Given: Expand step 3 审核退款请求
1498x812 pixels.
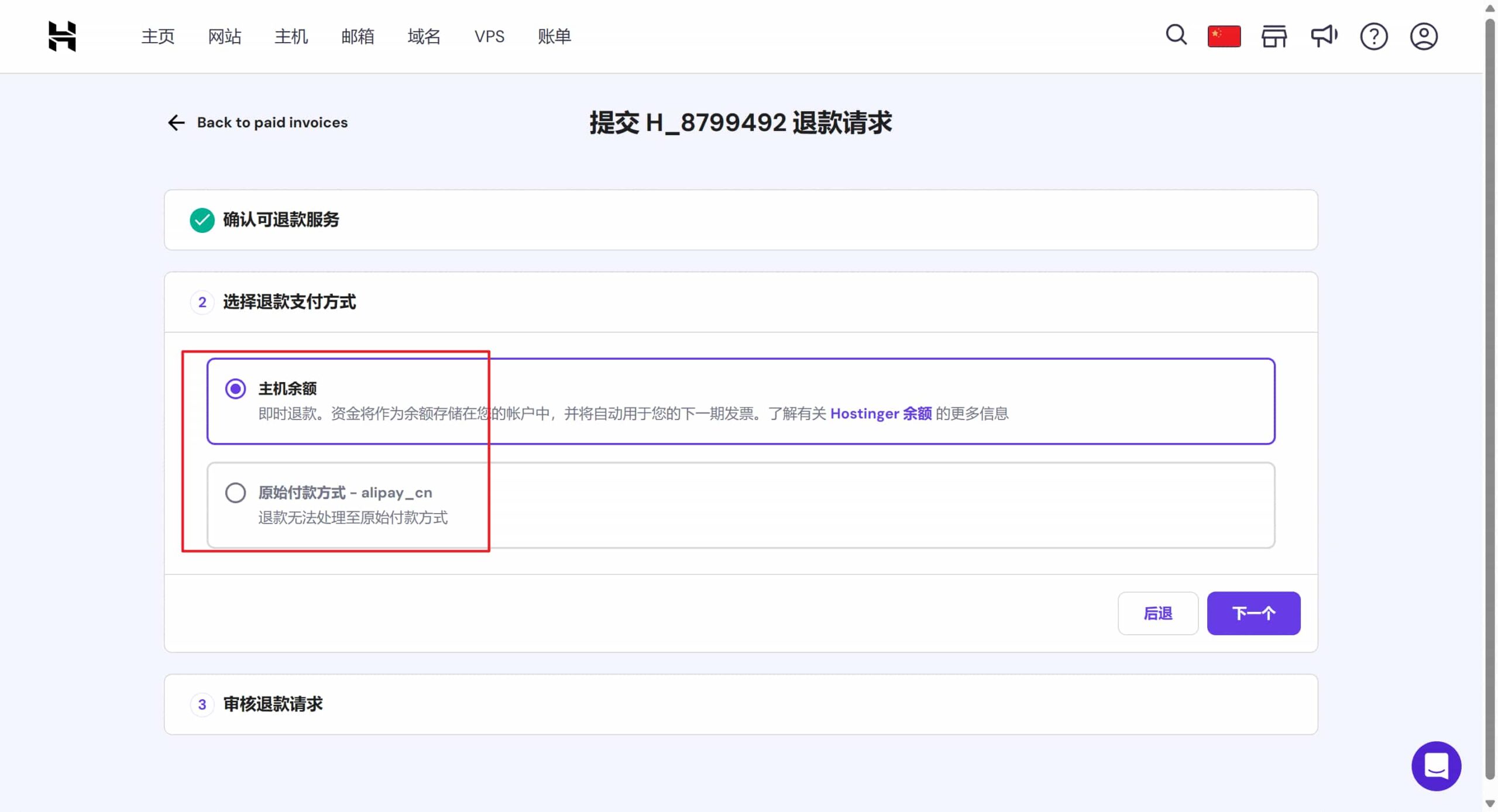Looking at the screenshot, I should pos(273,704).
